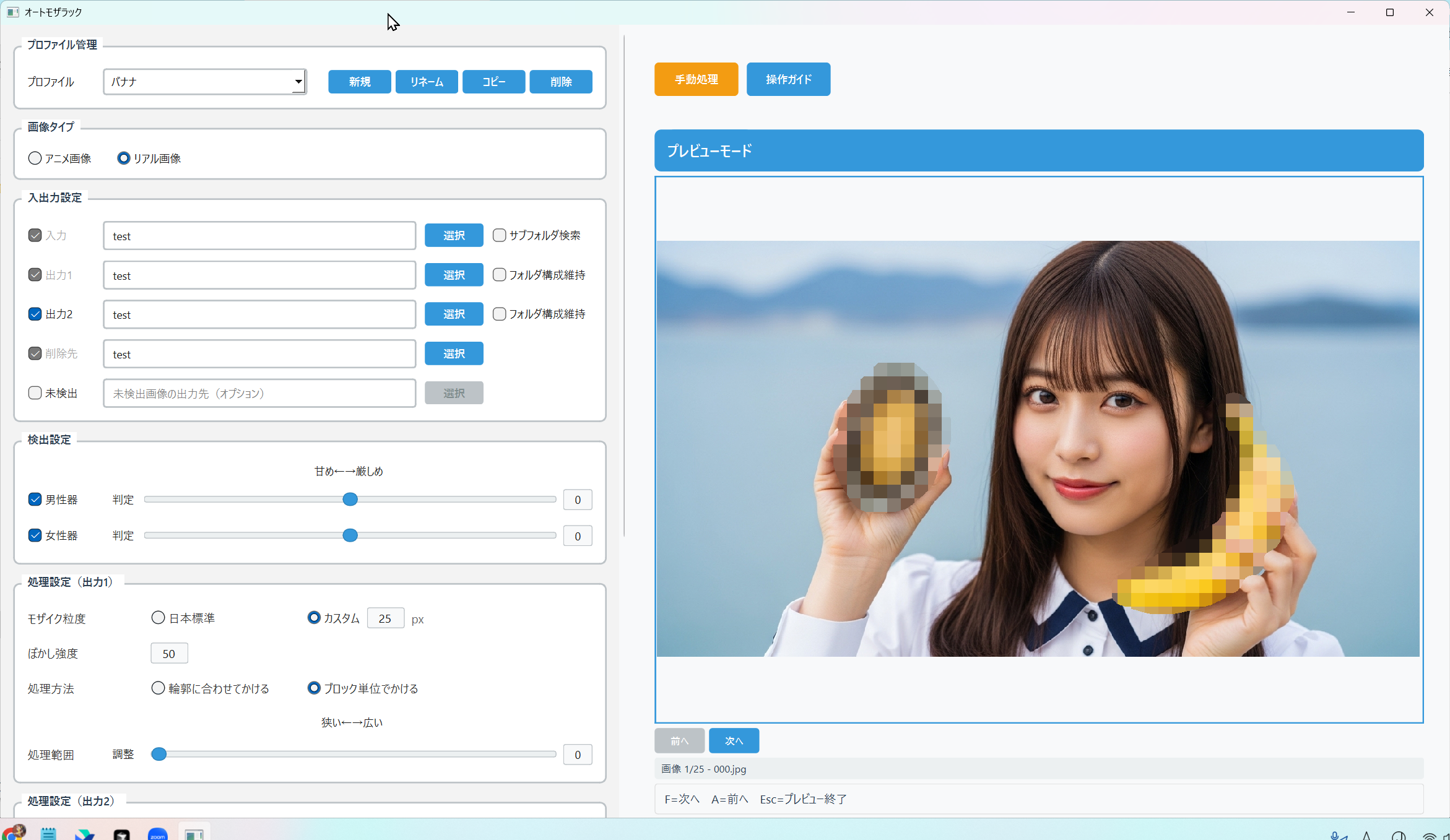Click the 手動処理 button

click(696, 79)
